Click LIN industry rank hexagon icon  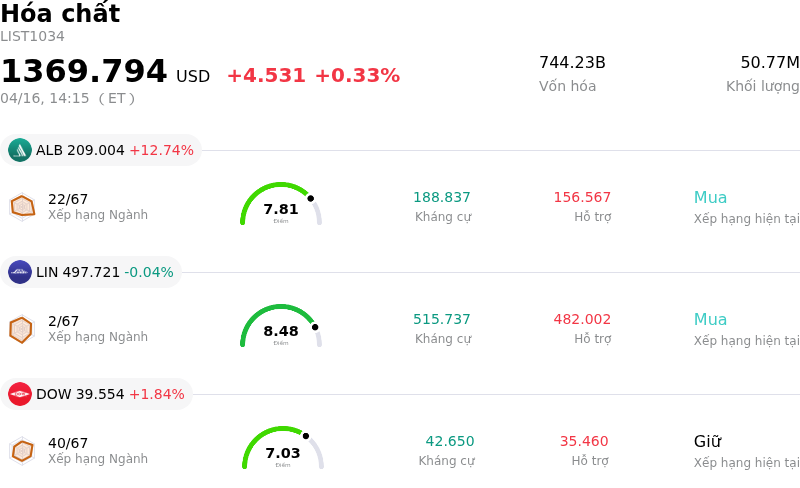click(x=21, y=329)
